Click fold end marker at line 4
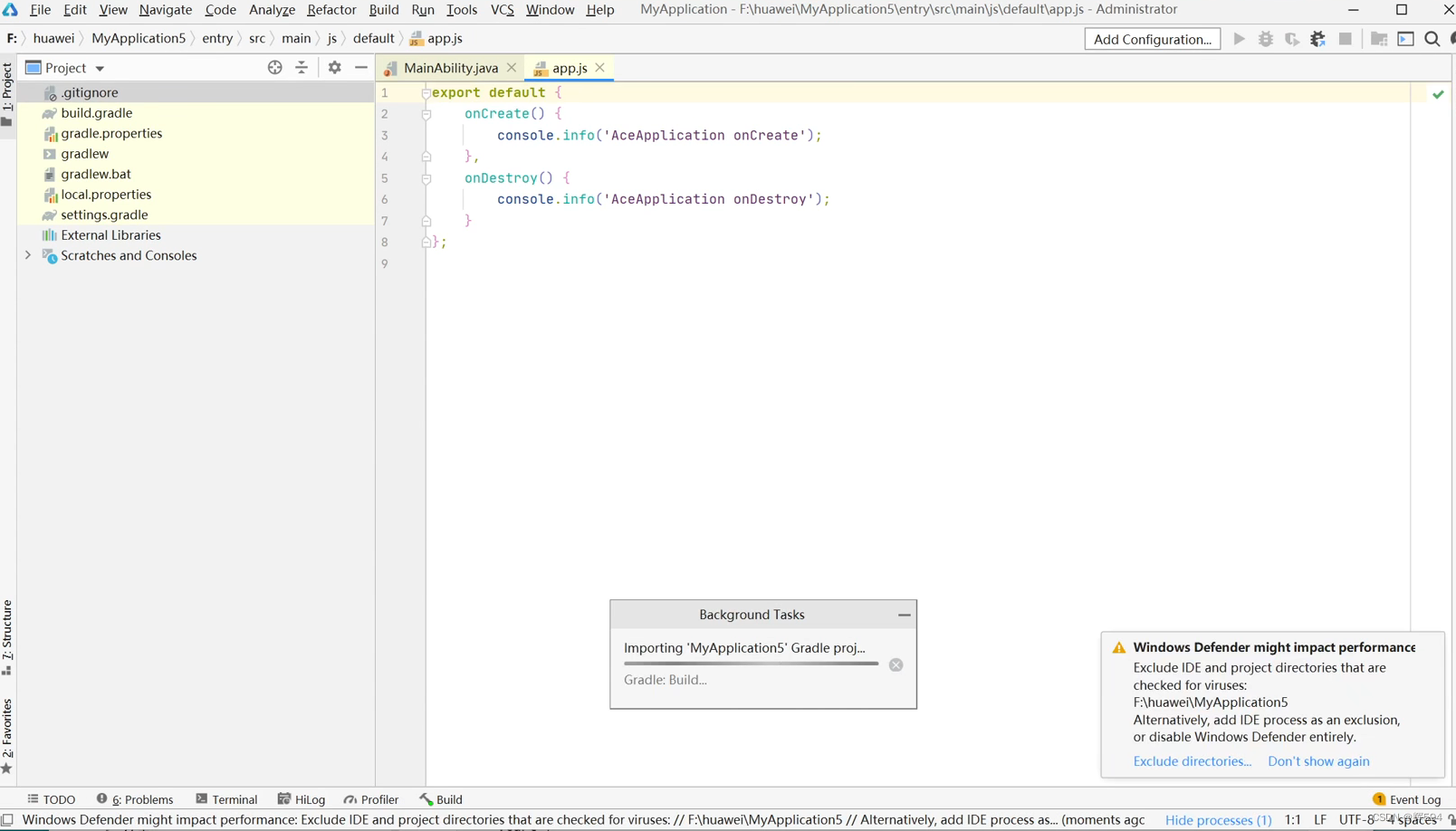 (x=426, y=157)
